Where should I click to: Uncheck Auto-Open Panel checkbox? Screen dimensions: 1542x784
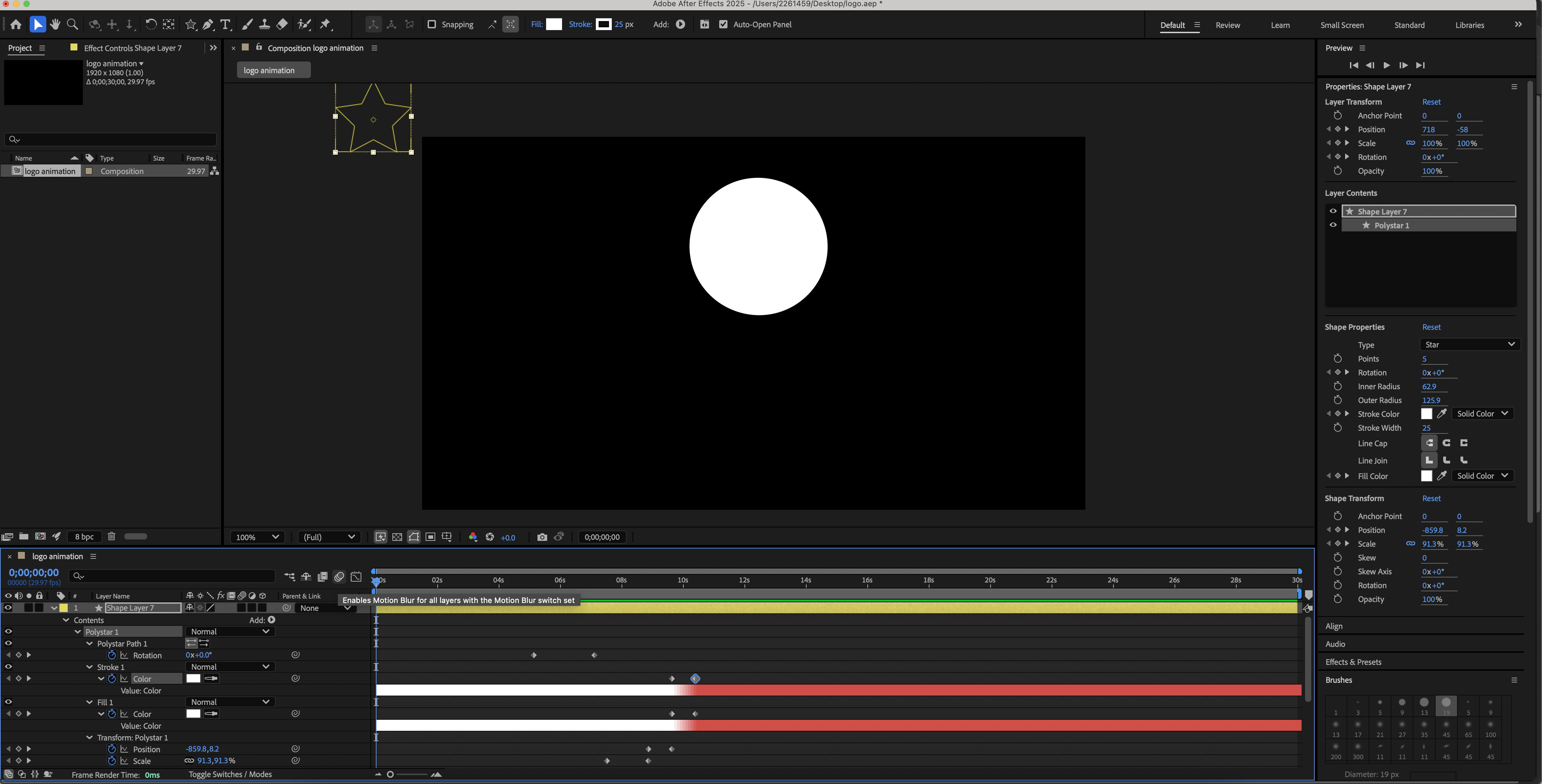[x=723, y=25]
